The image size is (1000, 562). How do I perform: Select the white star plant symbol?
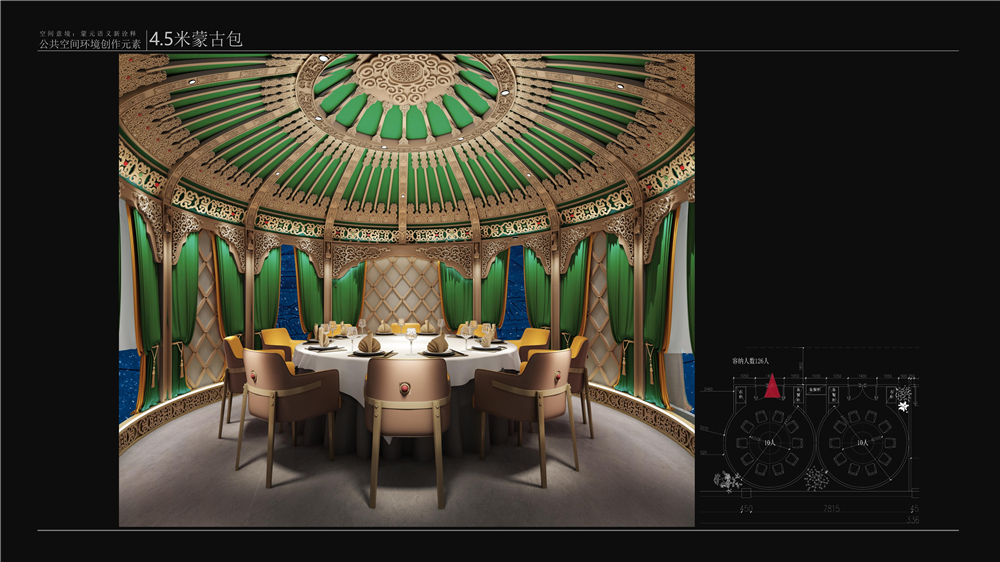[905, 406]
